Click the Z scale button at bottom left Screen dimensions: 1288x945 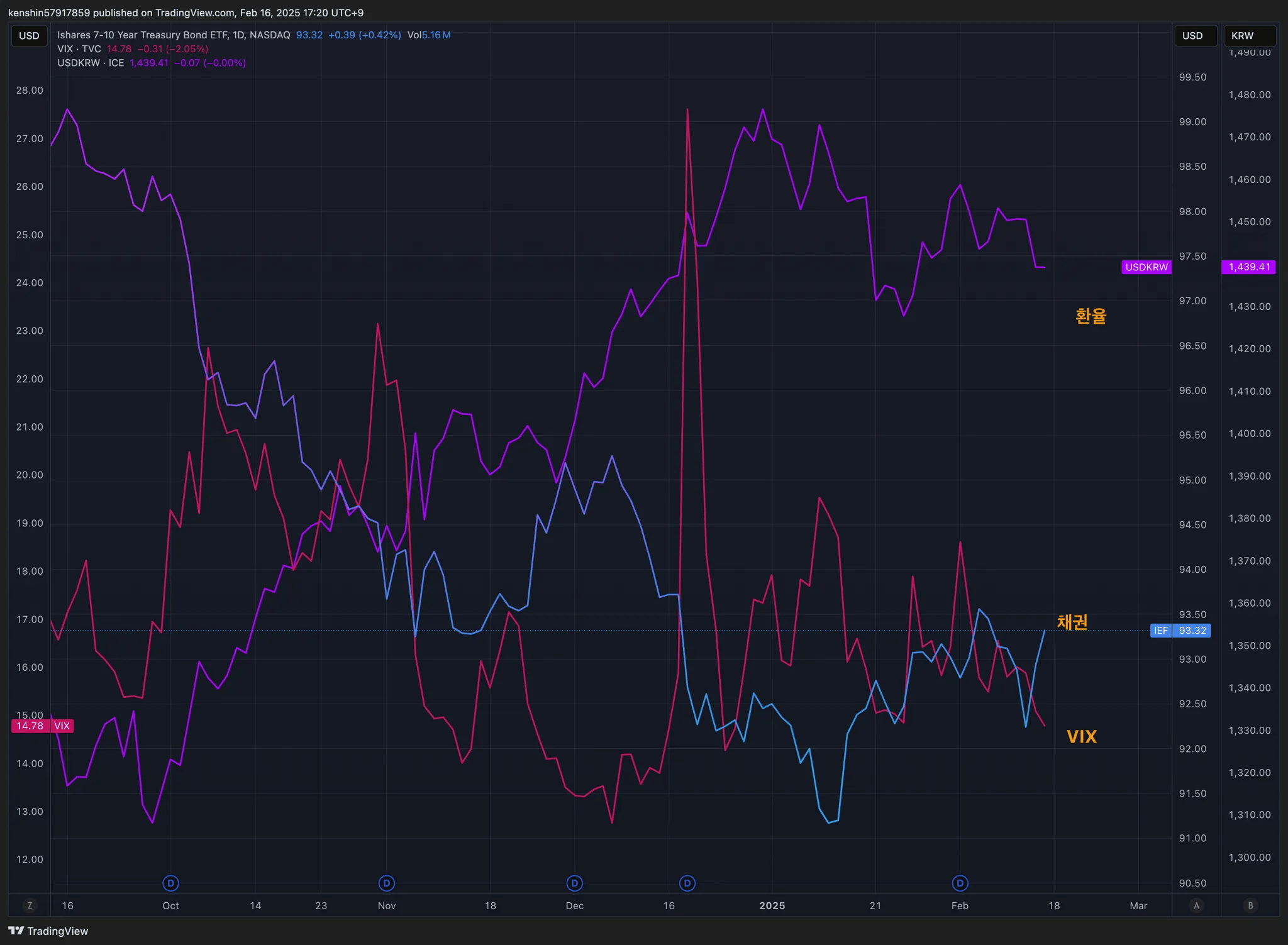[x=29, y=905]
